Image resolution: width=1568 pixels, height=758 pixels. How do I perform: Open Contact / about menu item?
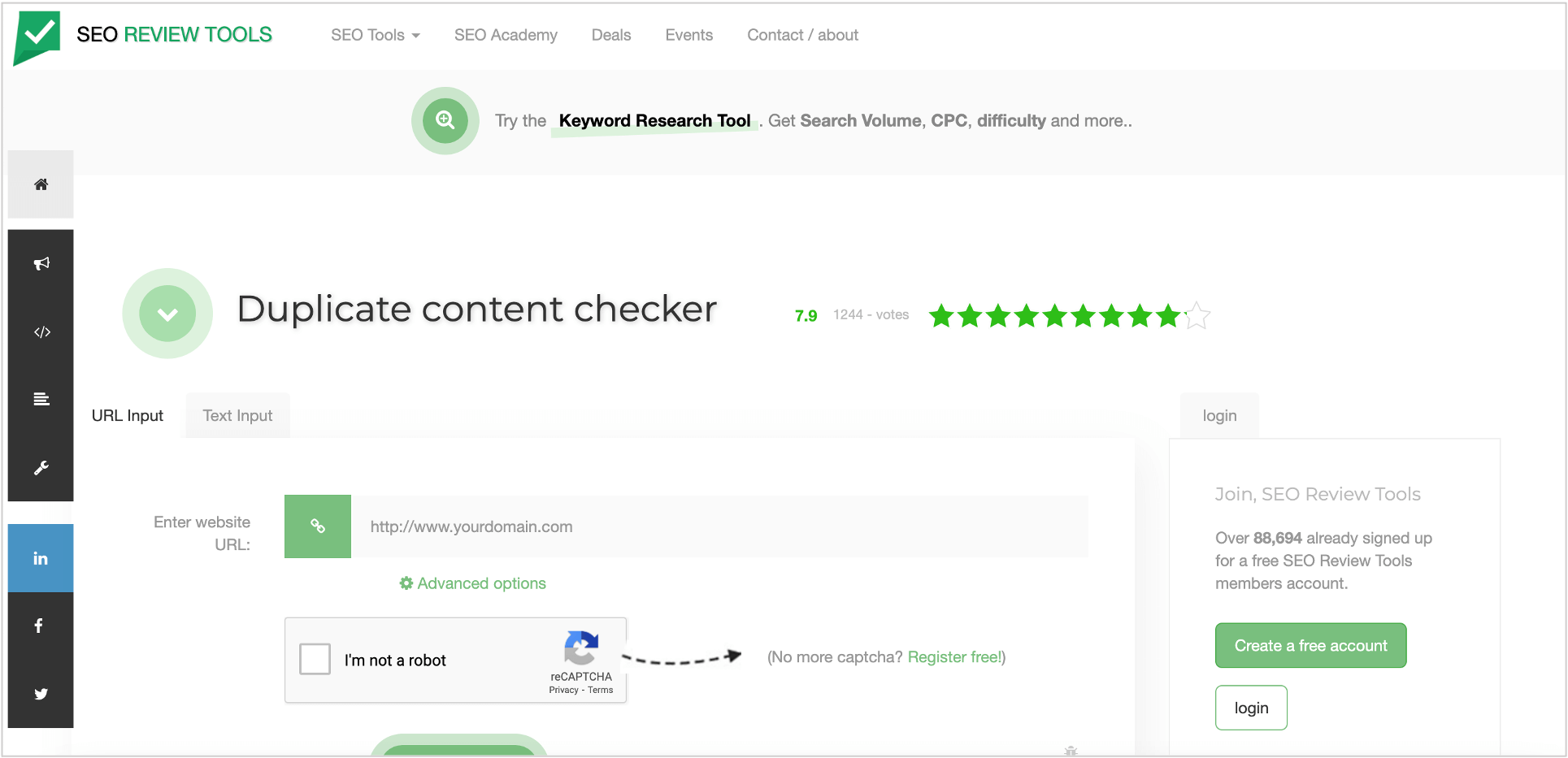(x=803, y=35)
